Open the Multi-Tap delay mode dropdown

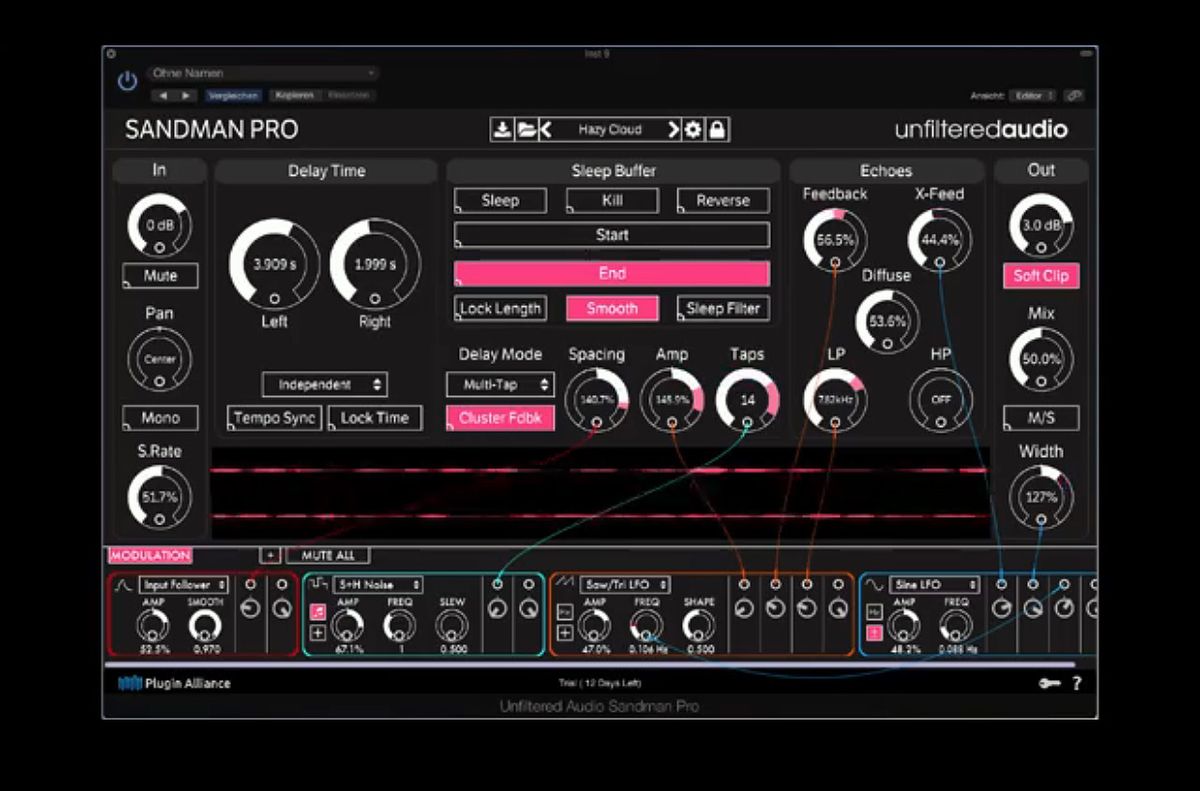(500, 384)
